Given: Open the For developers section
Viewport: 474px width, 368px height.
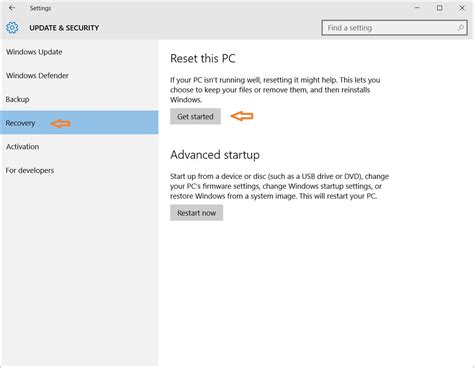Looking at the screenshot, I should point(79,170).
